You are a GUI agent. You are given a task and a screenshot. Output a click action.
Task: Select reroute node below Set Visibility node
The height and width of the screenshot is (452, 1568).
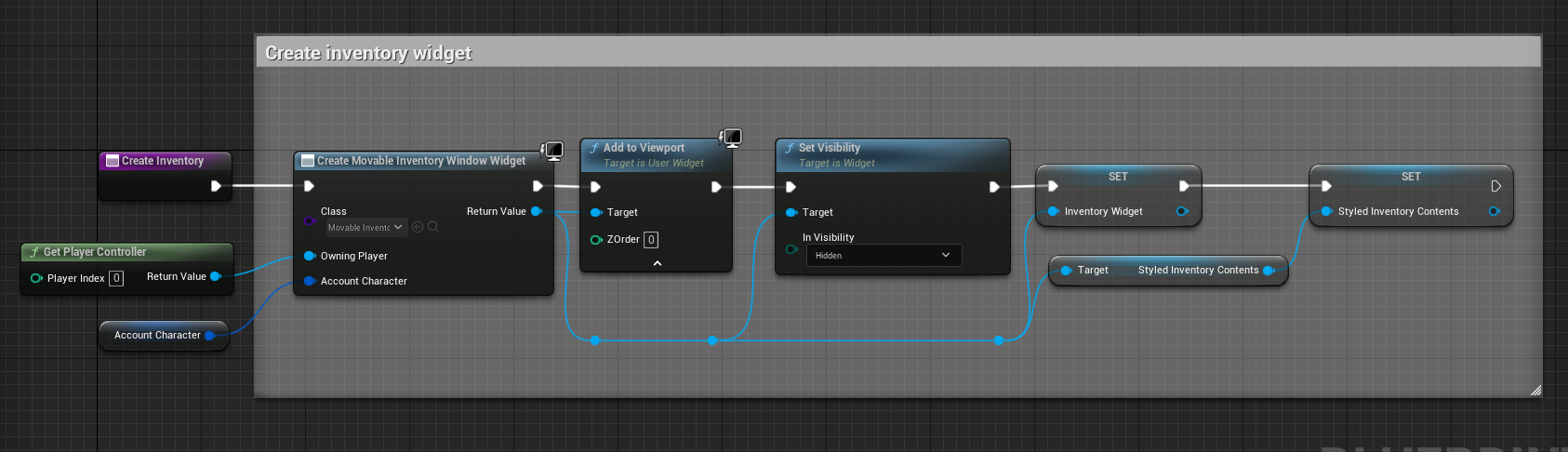tap(999, 340)
